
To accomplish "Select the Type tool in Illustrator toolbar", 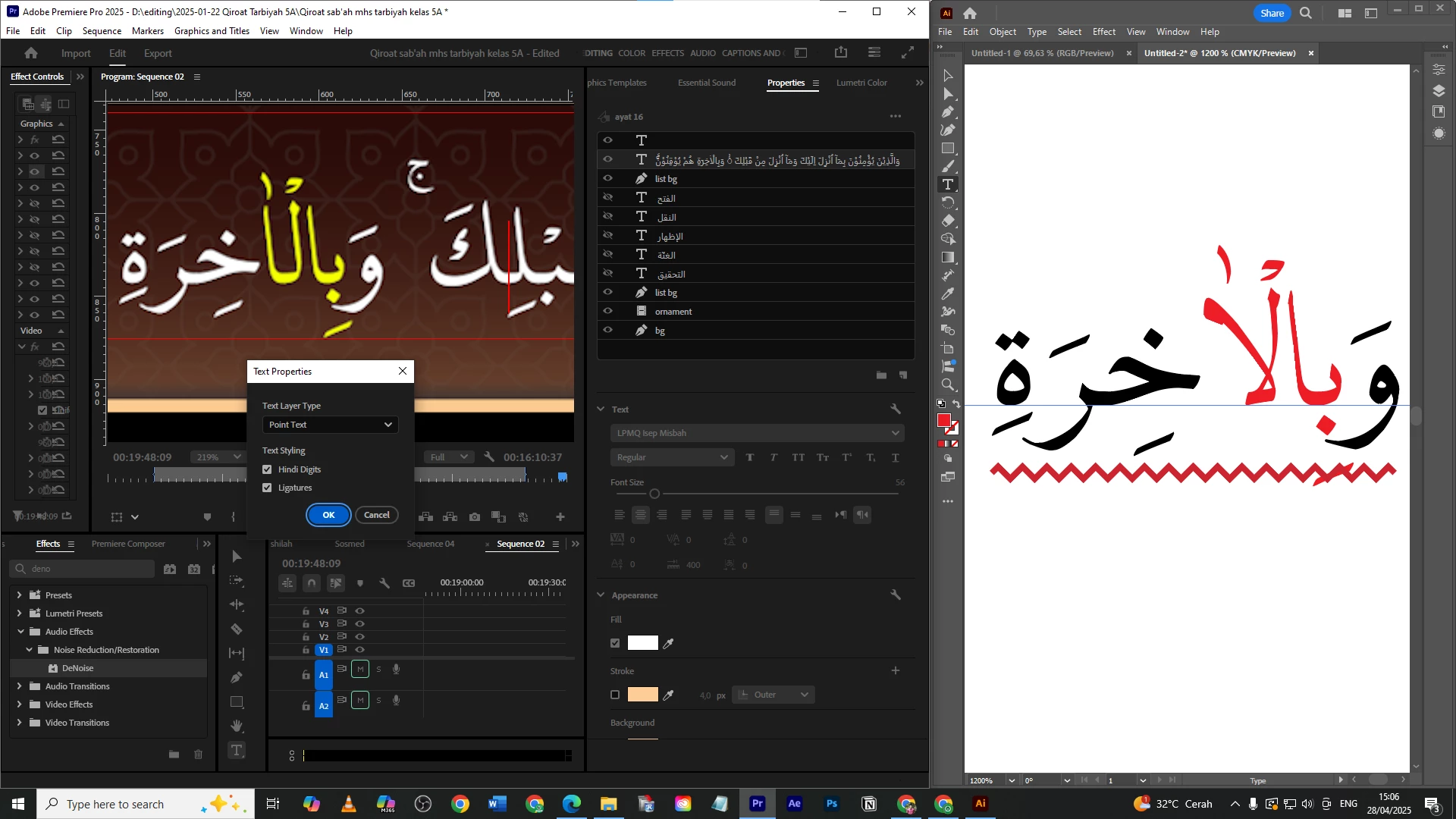I will tap(948, 184).
